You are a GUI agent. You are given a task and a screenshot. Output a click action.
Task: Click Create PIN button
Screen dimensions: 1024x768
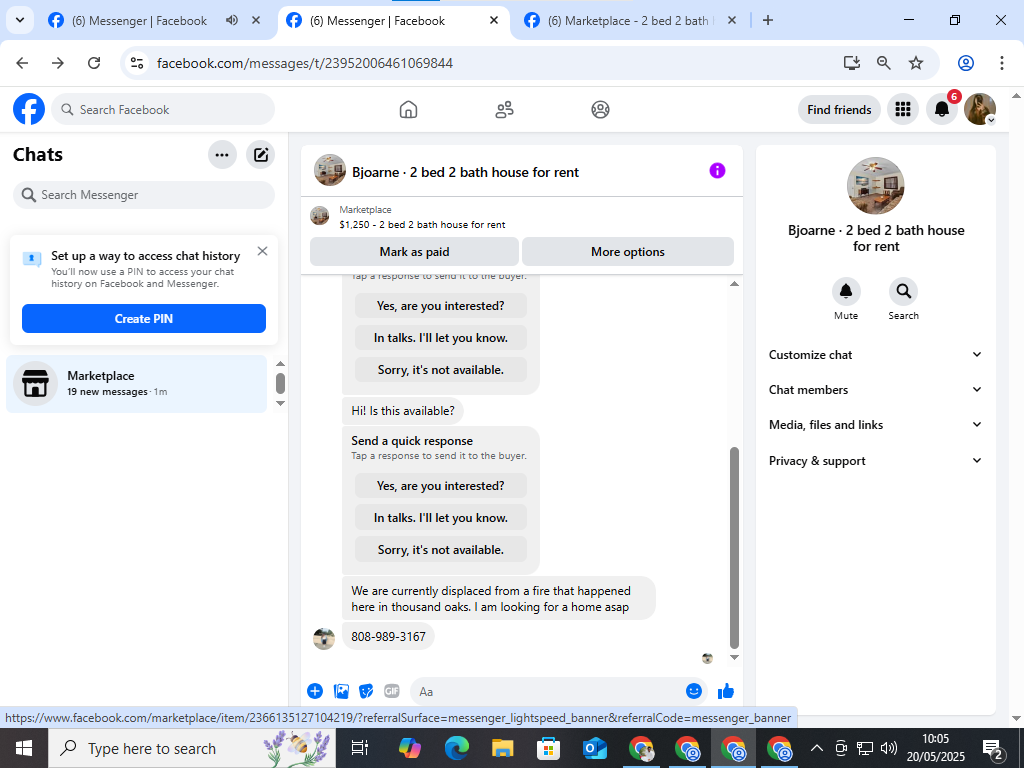[x=144, y=319]
